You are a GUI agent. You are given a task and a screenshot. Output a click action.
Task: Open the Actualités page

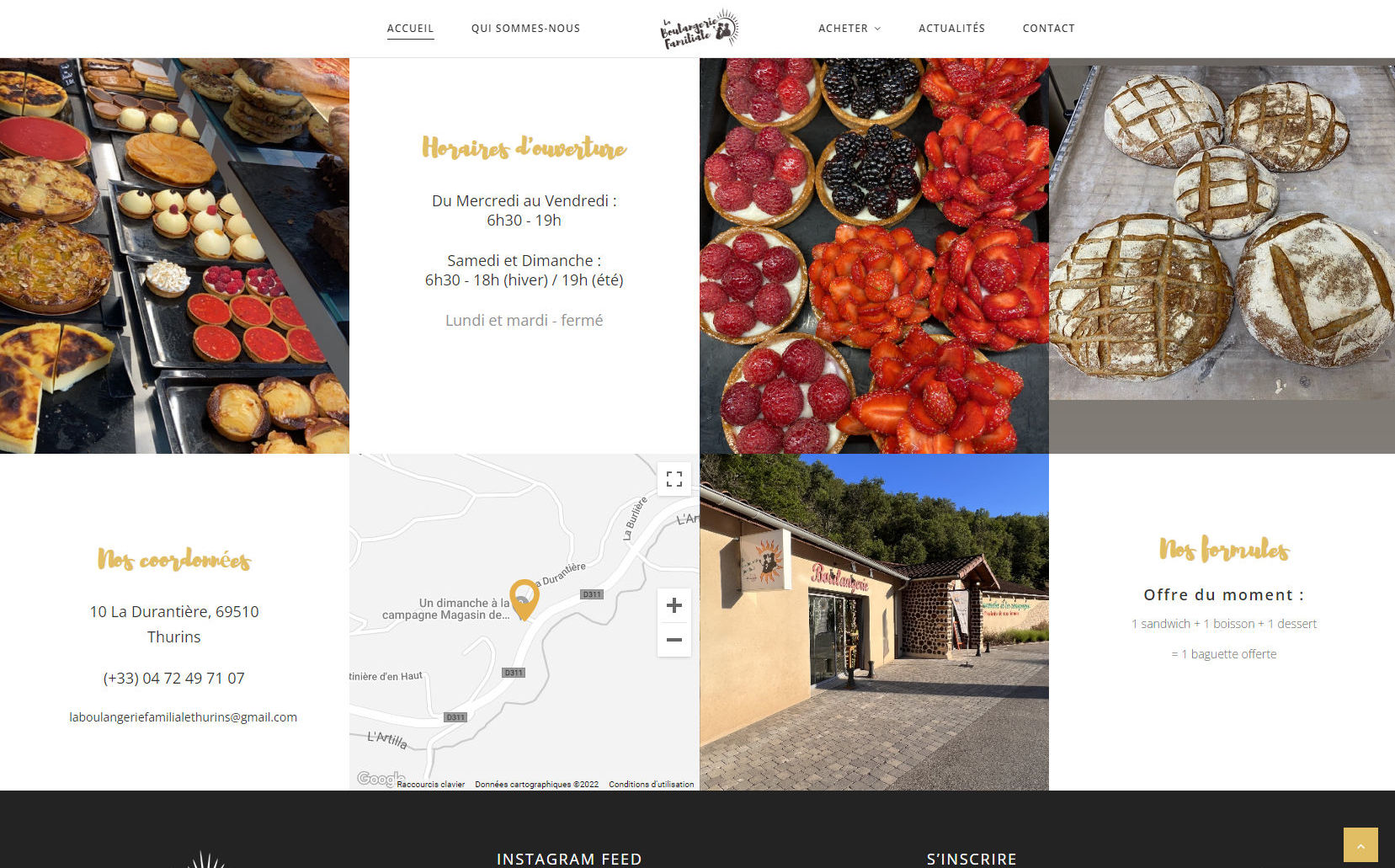(951, 29)
